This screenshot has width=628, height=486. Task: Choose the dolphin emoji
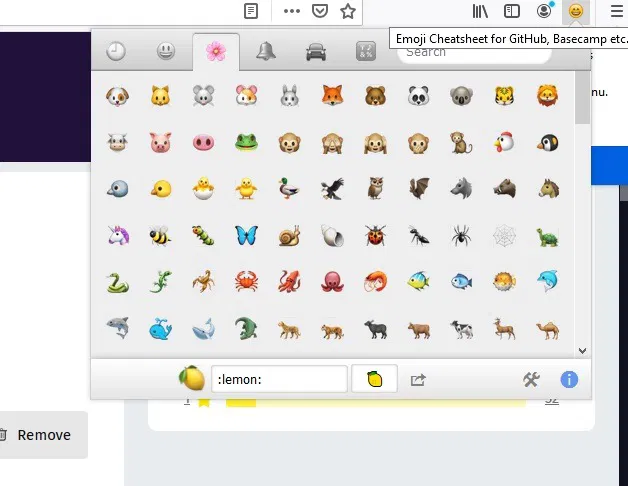[547, 281]
